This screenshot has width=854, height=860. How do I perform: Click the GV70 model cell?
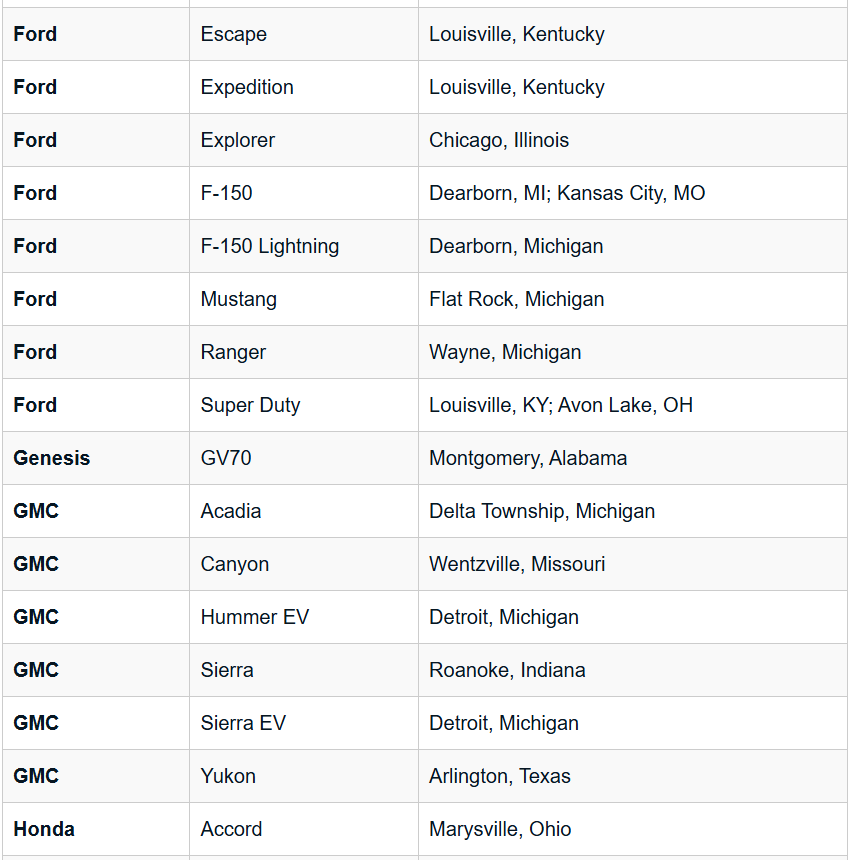click(226, 458)
